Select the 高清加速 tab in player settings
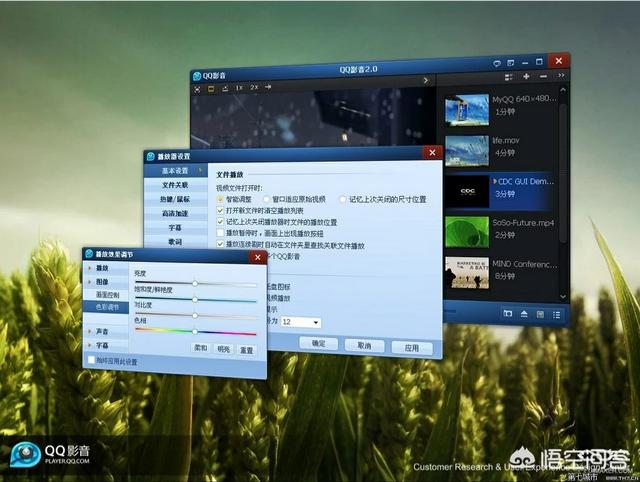The image size is (640, 482). click(176, 213)
